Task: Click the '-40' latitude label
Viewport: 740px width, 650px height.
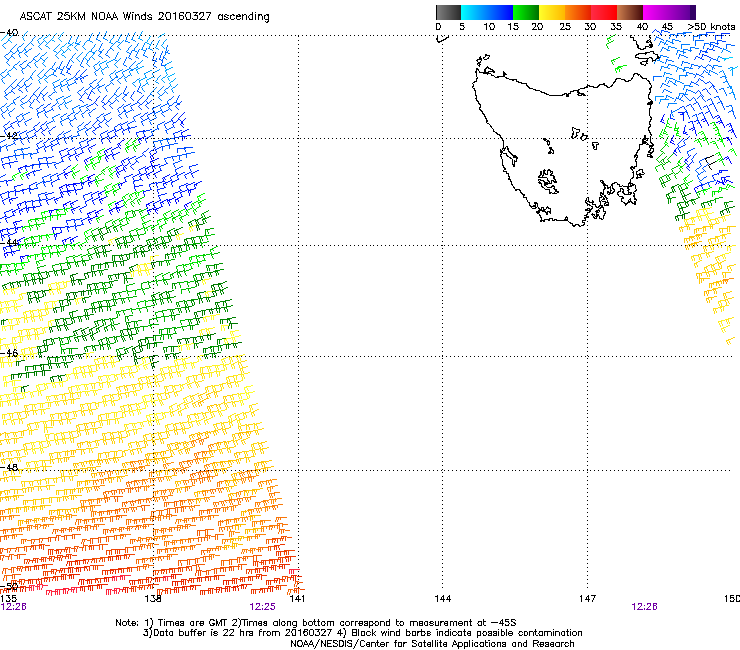Action: (x=9, y=33)
